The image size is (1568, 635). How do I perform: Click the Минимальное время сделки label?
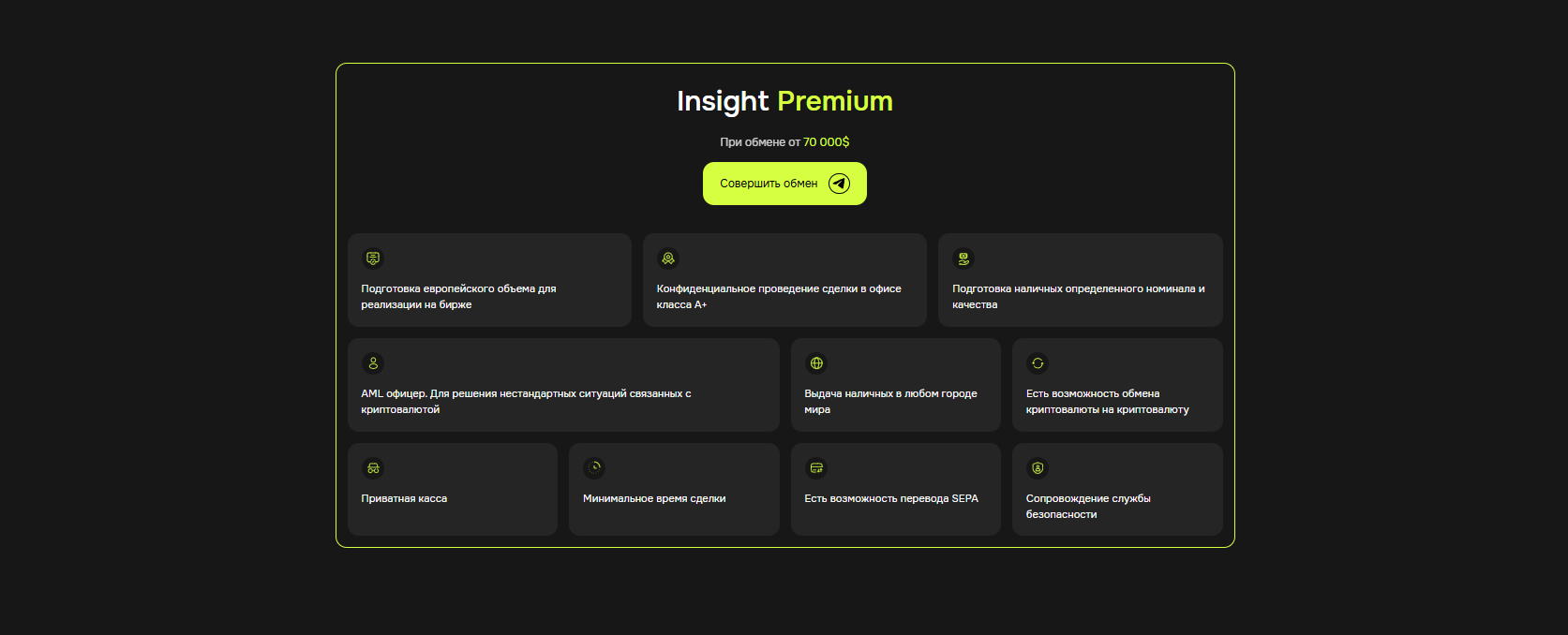654,499
